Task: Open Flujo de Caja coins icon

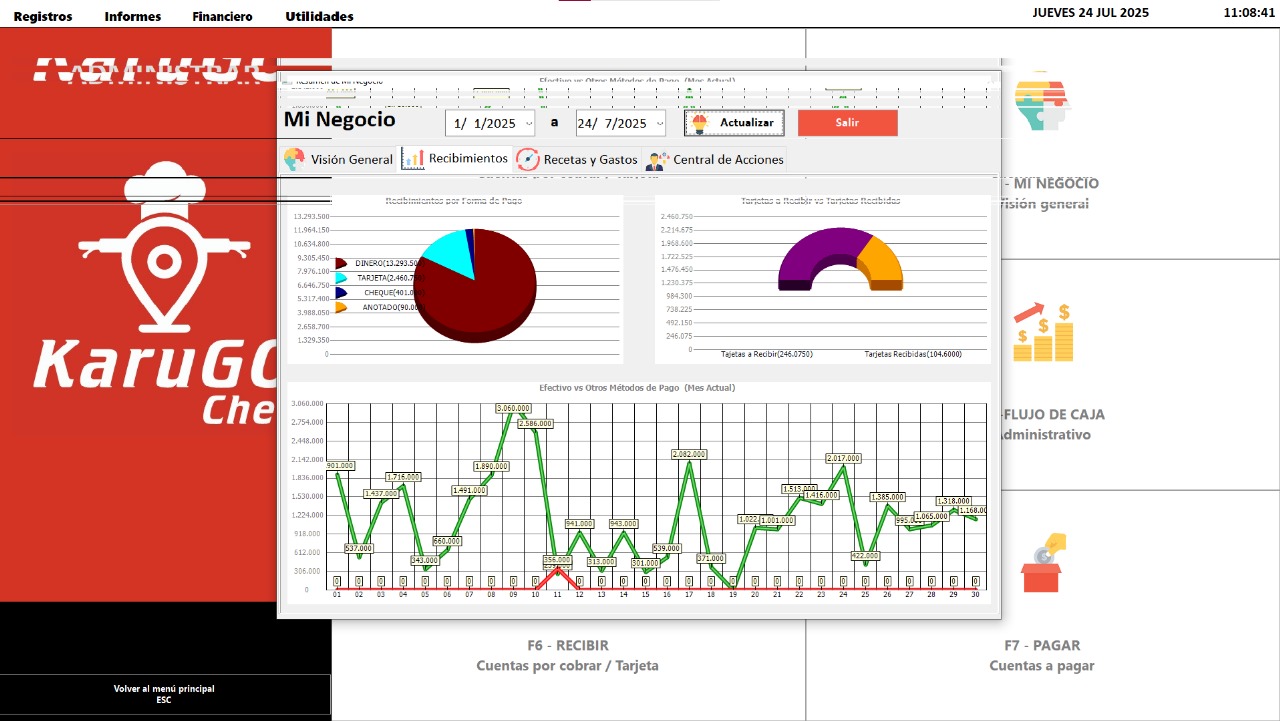Action: click(1043, 334)
